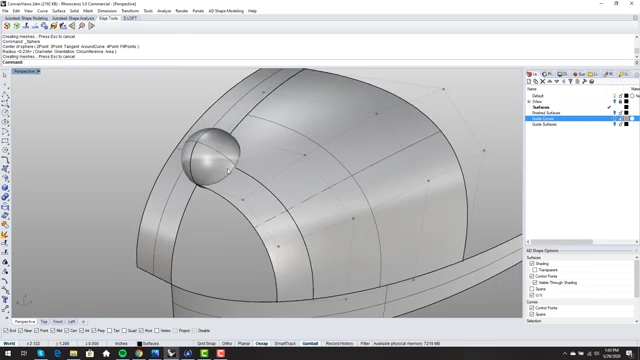Toggle Record History in status bar
Image resolution: width=640 pixels, height=360 pixels.
(339, 344)
